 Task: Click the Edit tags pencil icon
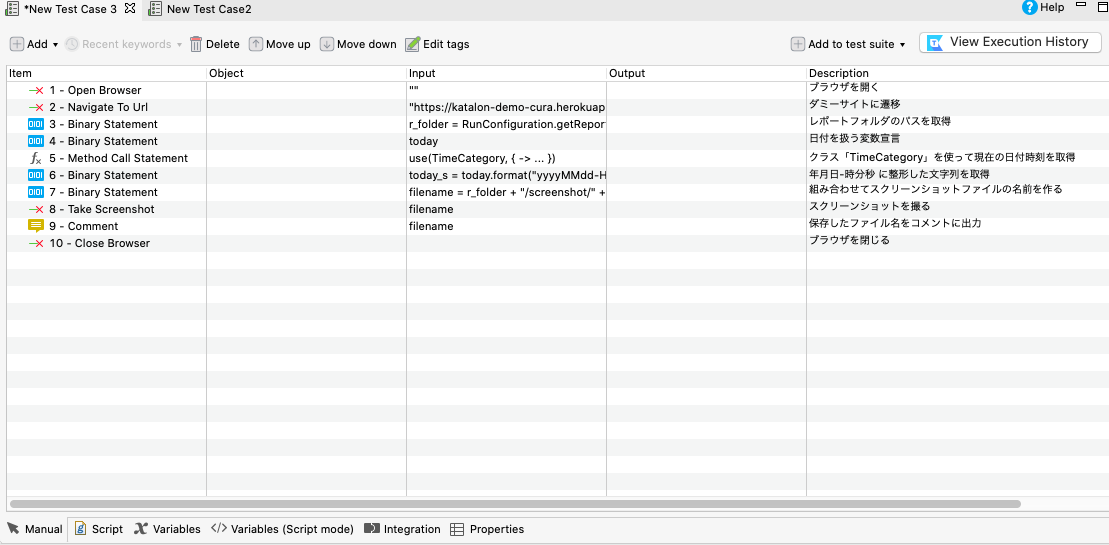pos(412,44)
